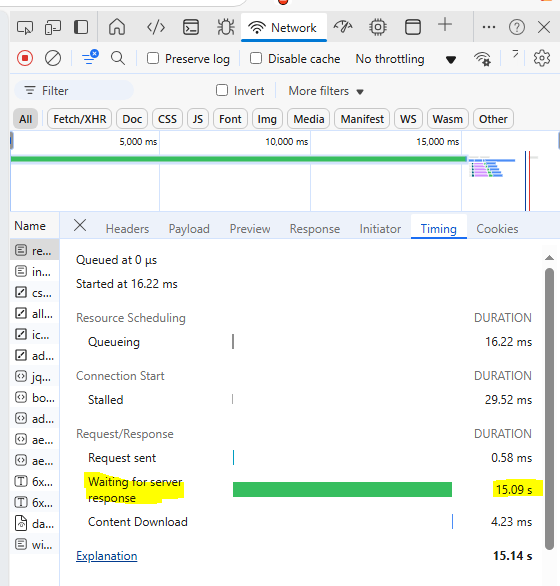Open the Search icon in Network toolbar

point(118,58)
